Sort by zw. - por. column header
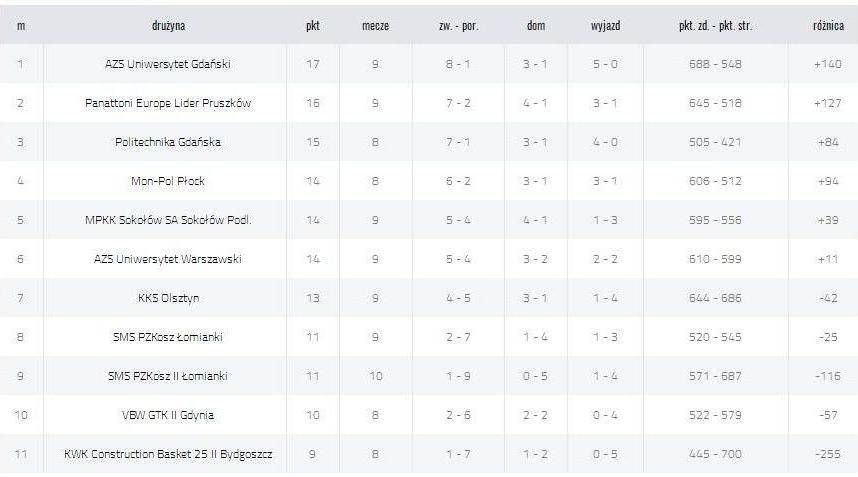The width and height of the screenshot is (858, 477). coord(459,25)
